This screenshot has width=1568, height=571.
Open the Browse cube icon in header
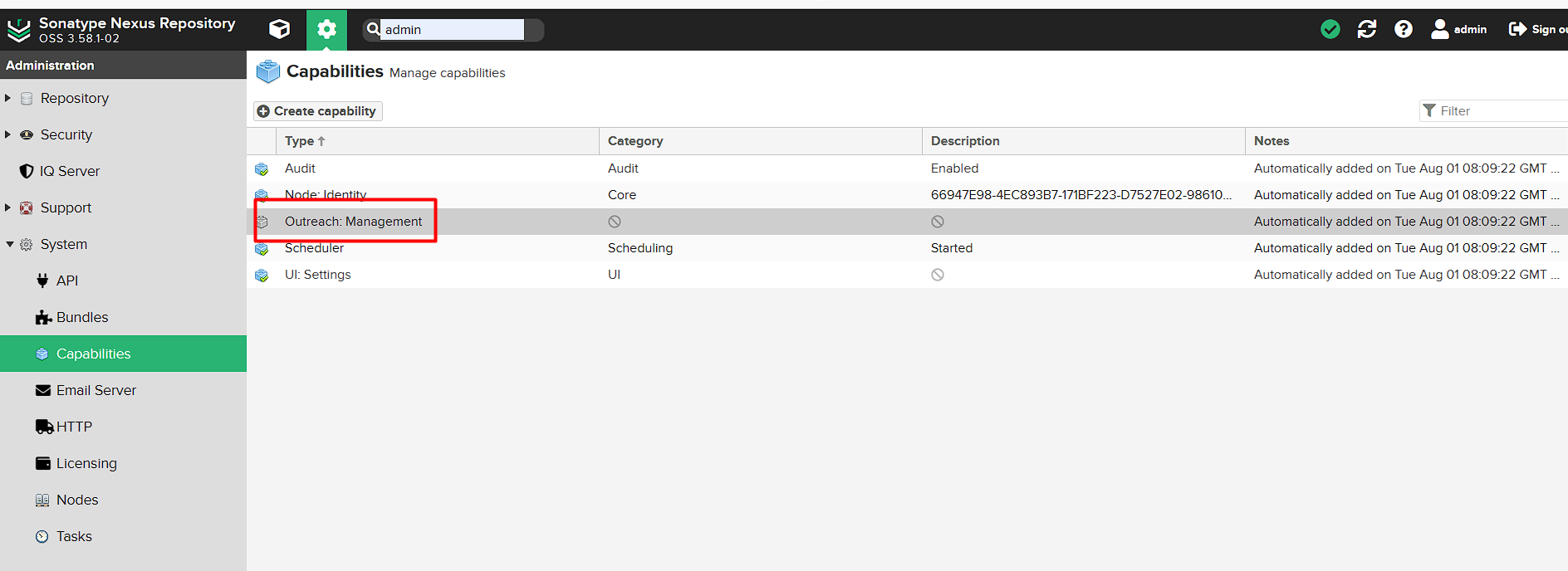coord(280,29)
